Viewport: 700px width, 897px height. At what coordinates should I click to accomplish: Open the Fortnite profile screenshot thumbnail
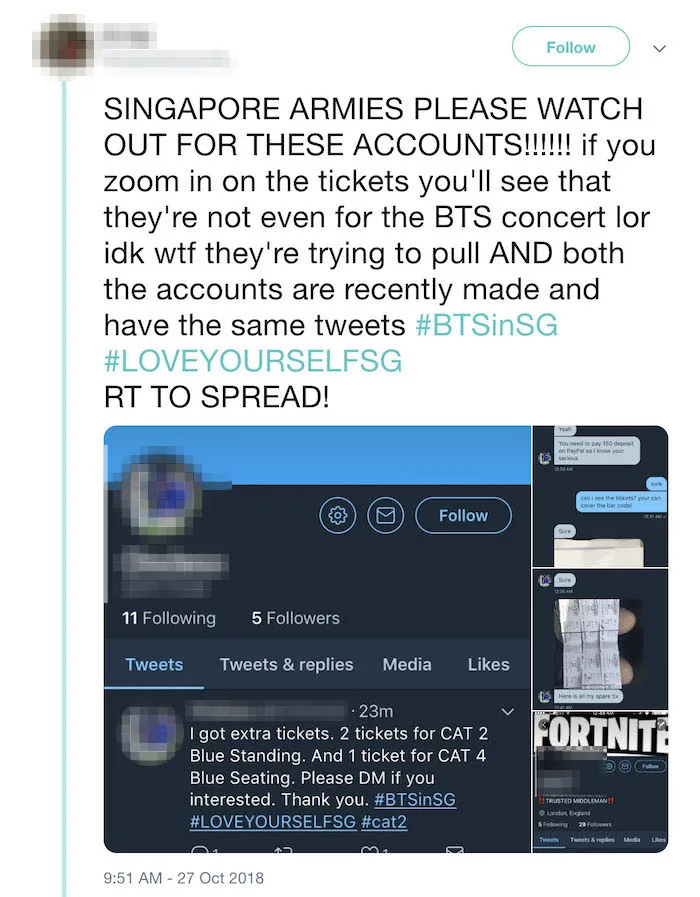coord(599,780)
